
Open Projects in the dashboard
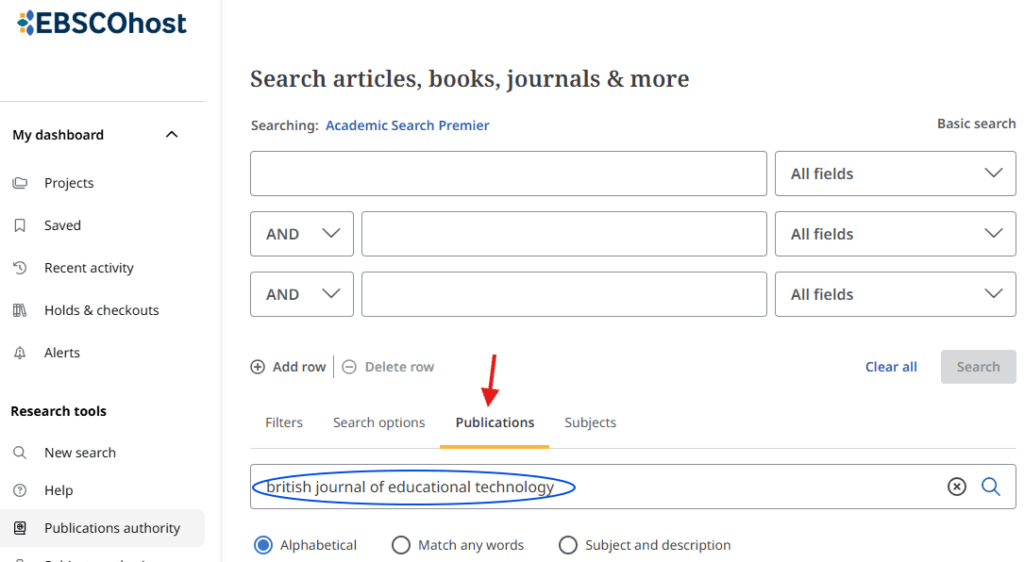pos(69,183)
